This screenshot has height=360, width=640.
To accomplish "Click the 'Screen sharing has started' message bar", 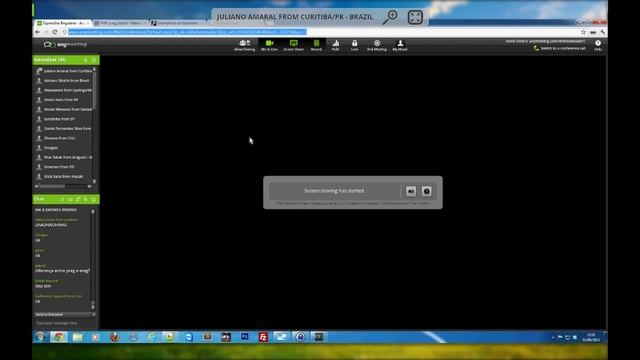I will click(x=334, y=191).
